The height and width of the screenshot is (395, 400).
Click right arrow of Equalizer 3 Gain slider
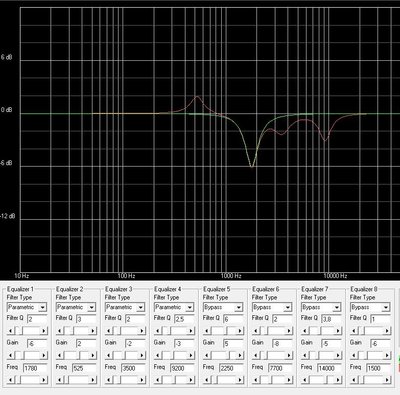[142, 355]
